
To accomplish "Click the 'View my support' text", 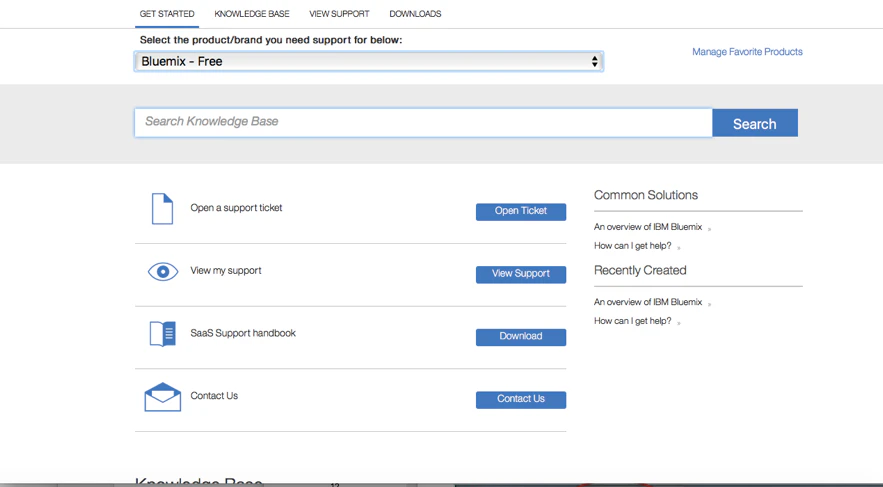I will (x=226, y=271).
